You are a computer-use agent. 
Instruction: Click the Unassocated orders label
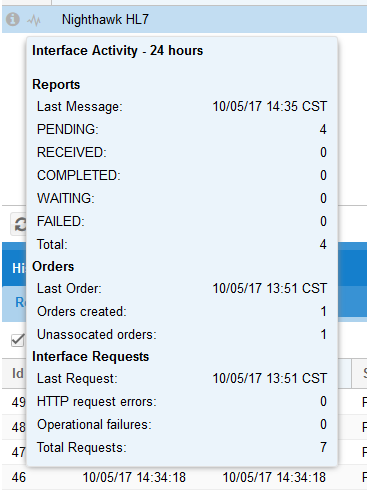[x=97, y=335]
